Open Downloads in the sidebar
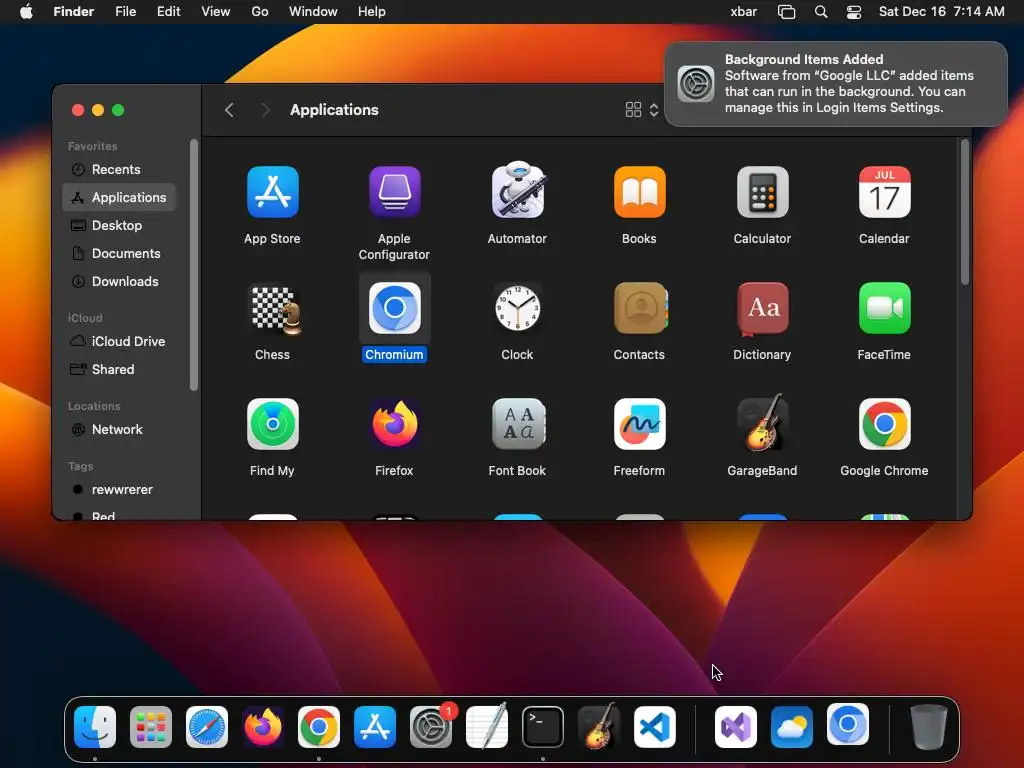 pyautogui.click(x=120, y=281)
